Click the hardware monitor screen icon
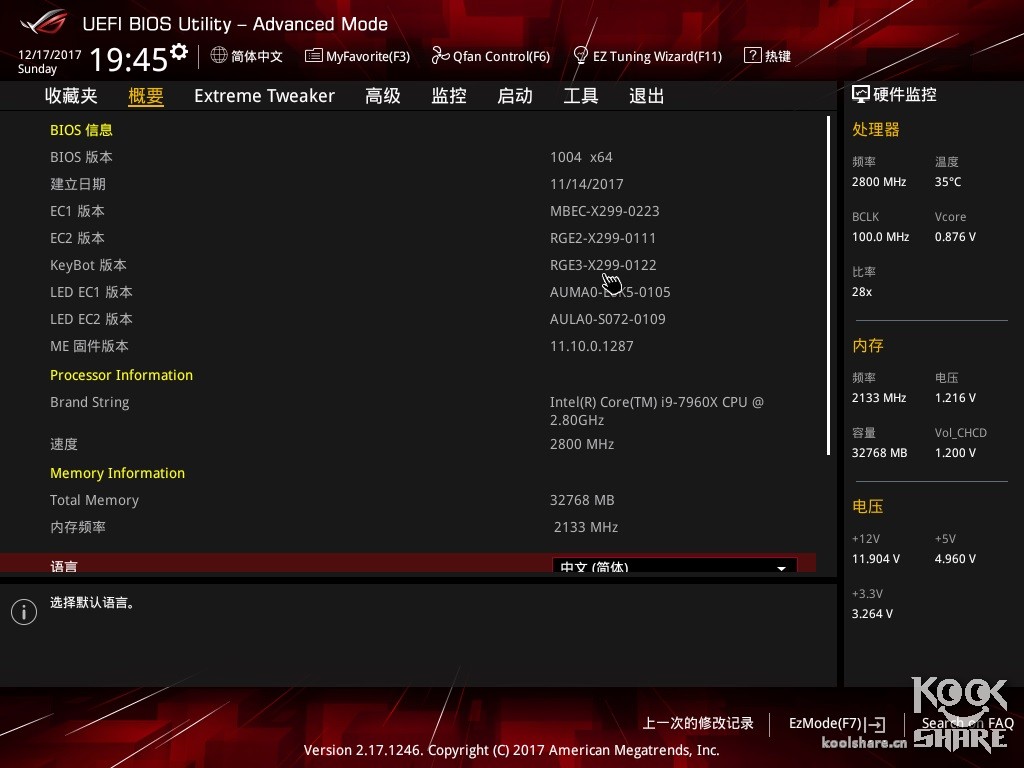This screenshot has width=1024, height=768. point(861,95)
